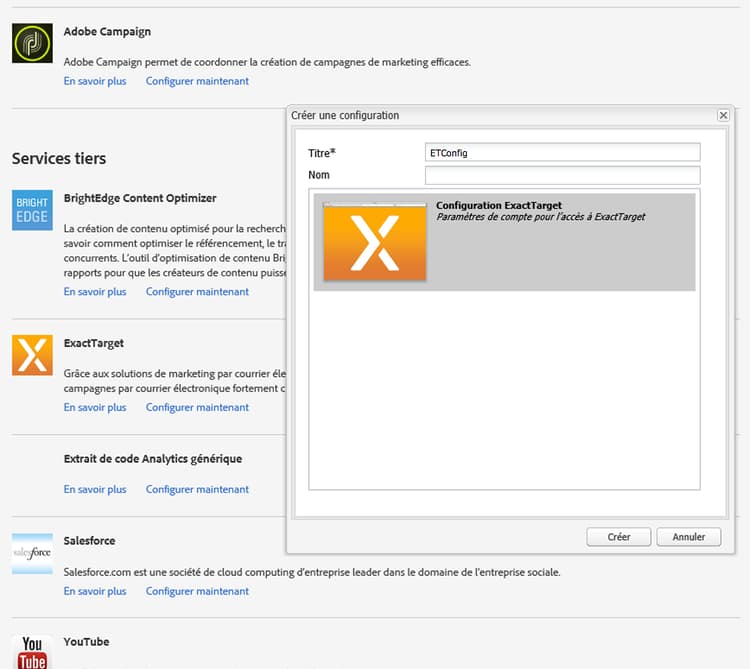Click the Créer button
Image resolution: width=750 pixels, height=669 pixels.
tap(618, 537)
